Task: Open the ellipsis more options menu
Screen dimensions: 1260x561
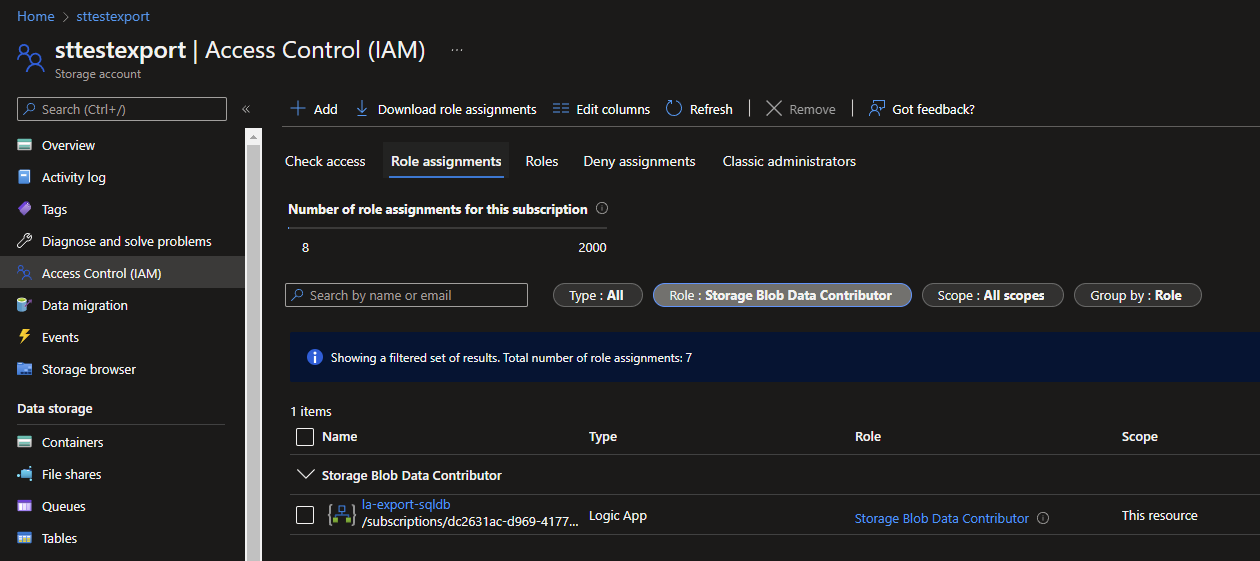Action: tap(457, 49)
